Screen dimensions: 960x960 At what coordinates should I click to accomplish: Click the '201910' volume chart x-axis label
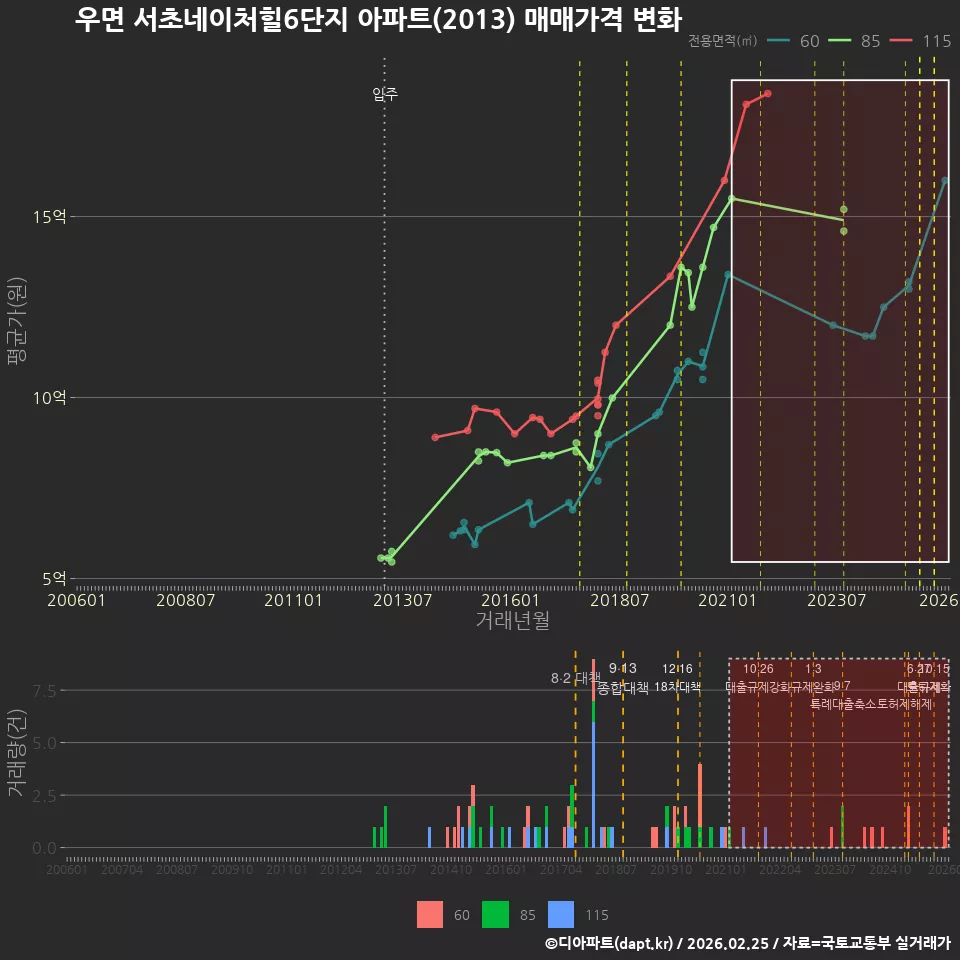671,869
